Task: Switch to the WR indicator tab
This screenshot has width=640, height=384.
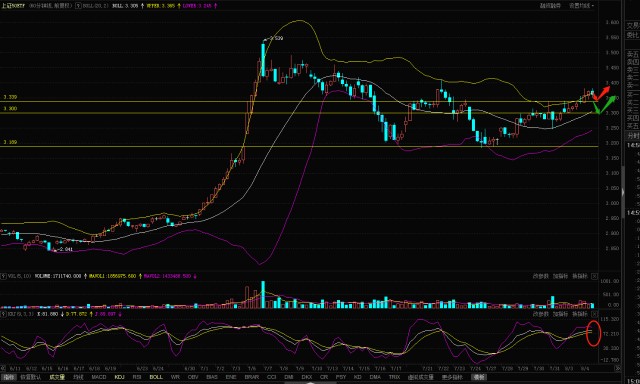Action: point(175,377)
